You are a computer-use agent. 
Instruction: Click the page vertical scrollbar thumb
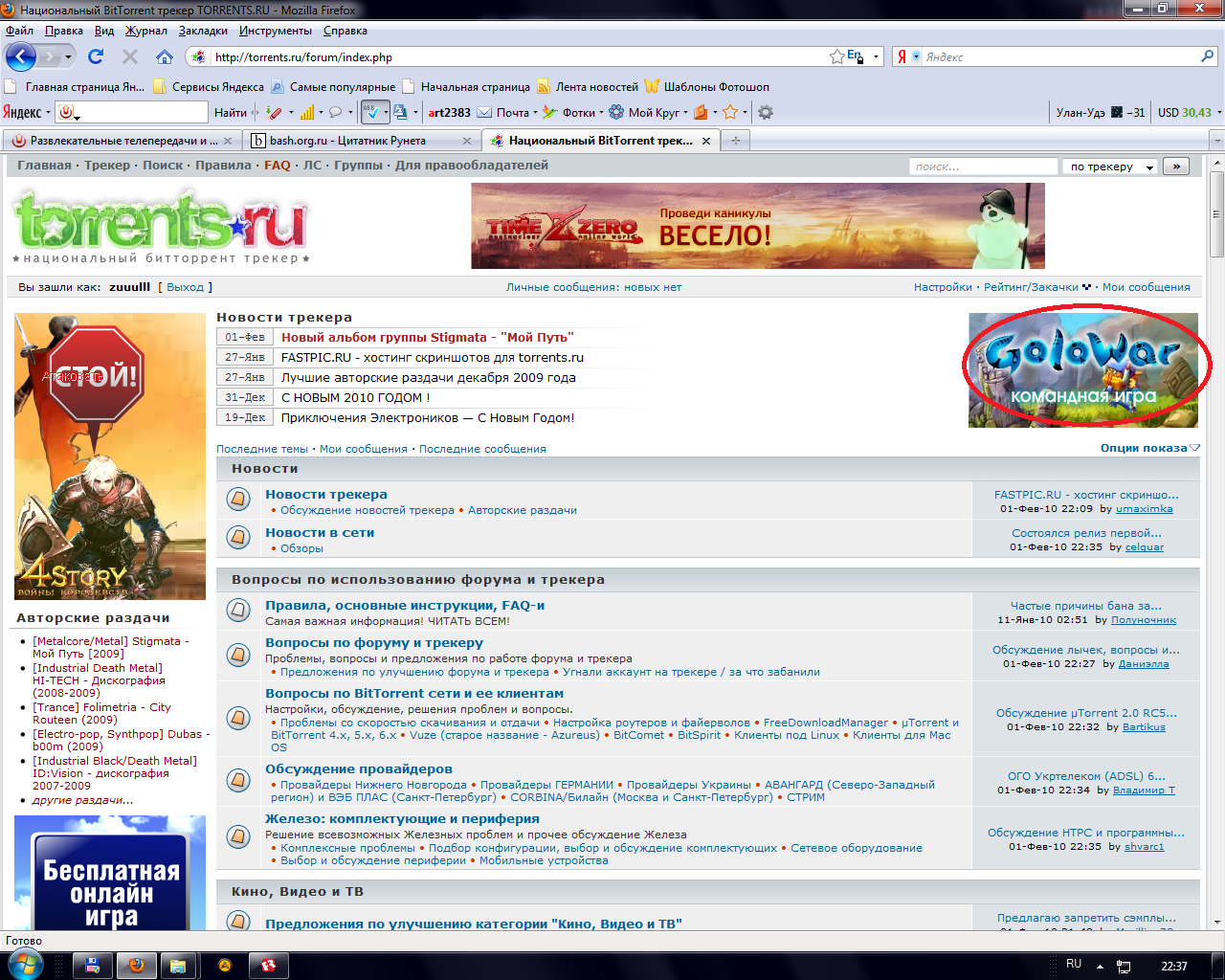1216,215
